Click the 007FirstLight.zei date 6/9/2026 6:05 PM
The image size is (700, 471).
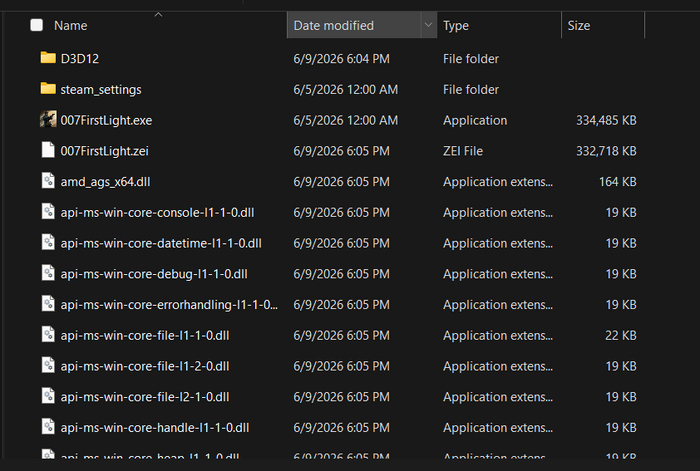pos(342,151)
